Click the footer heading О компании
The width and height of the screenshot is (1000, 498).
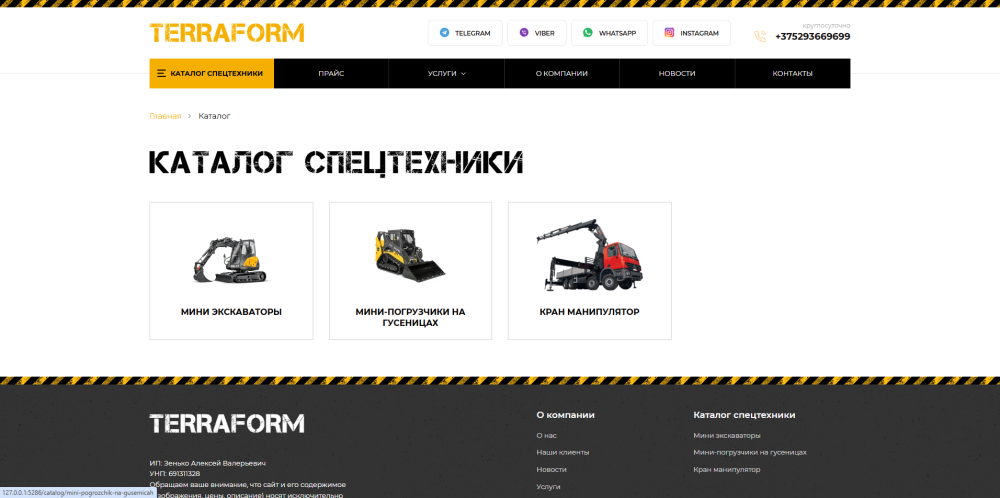click(x=565, y=415)
